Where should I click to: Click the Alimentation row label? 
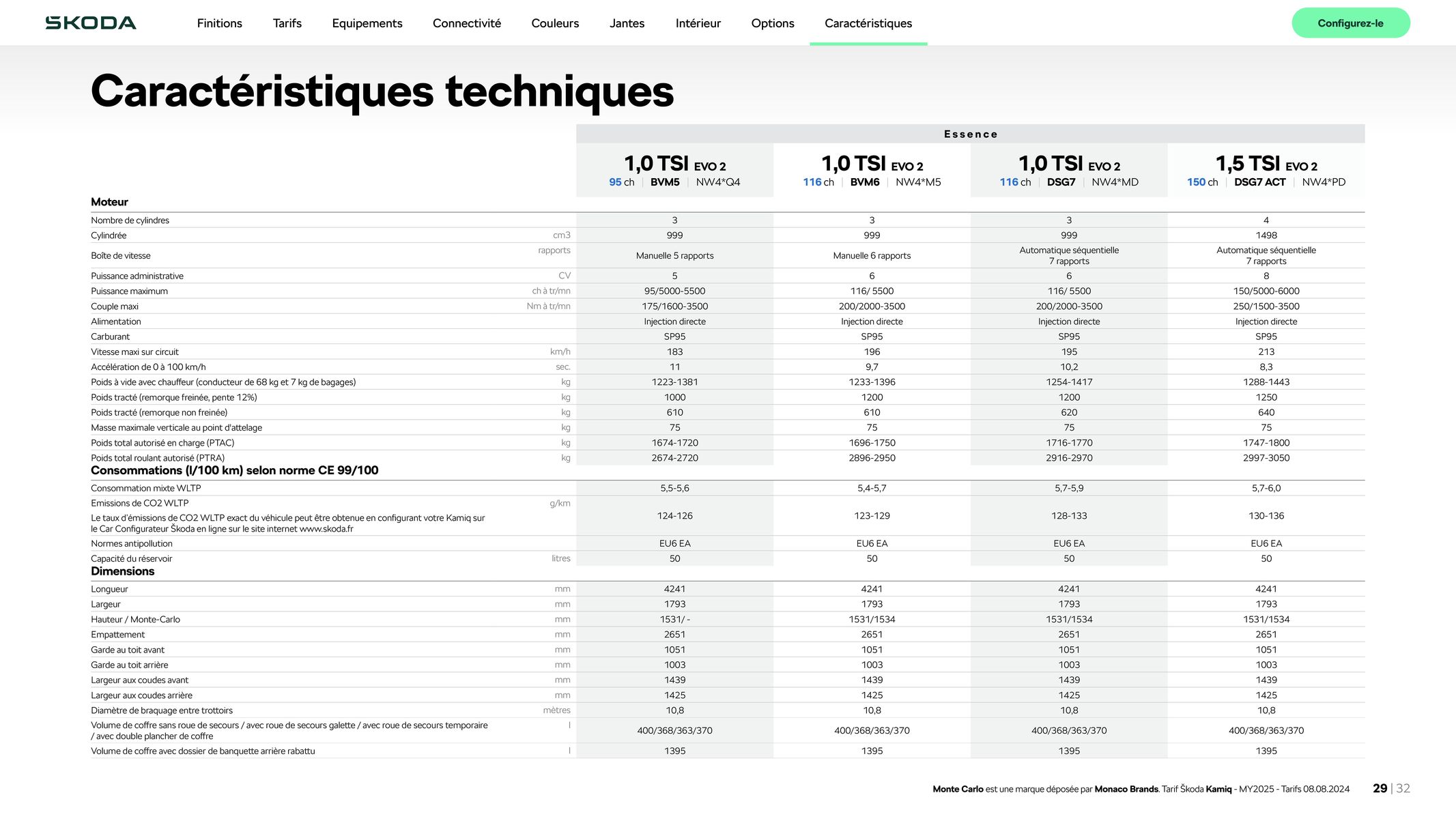coord(116,321)
